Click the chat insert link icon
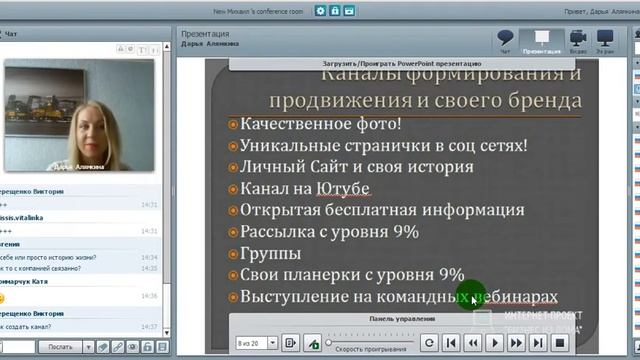 click(118, 347)
